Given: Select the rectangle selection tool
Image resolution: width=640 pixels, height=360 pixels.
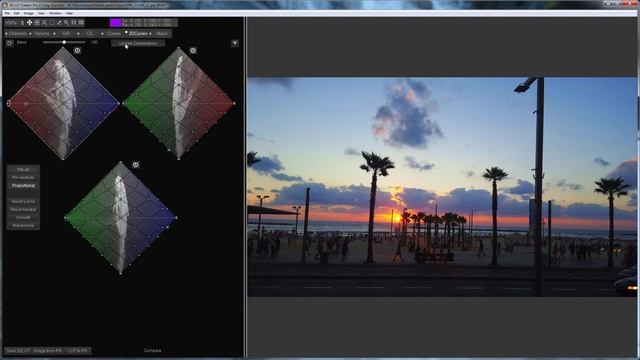Looking at the screenshot, I should click(x=51, y=23).
